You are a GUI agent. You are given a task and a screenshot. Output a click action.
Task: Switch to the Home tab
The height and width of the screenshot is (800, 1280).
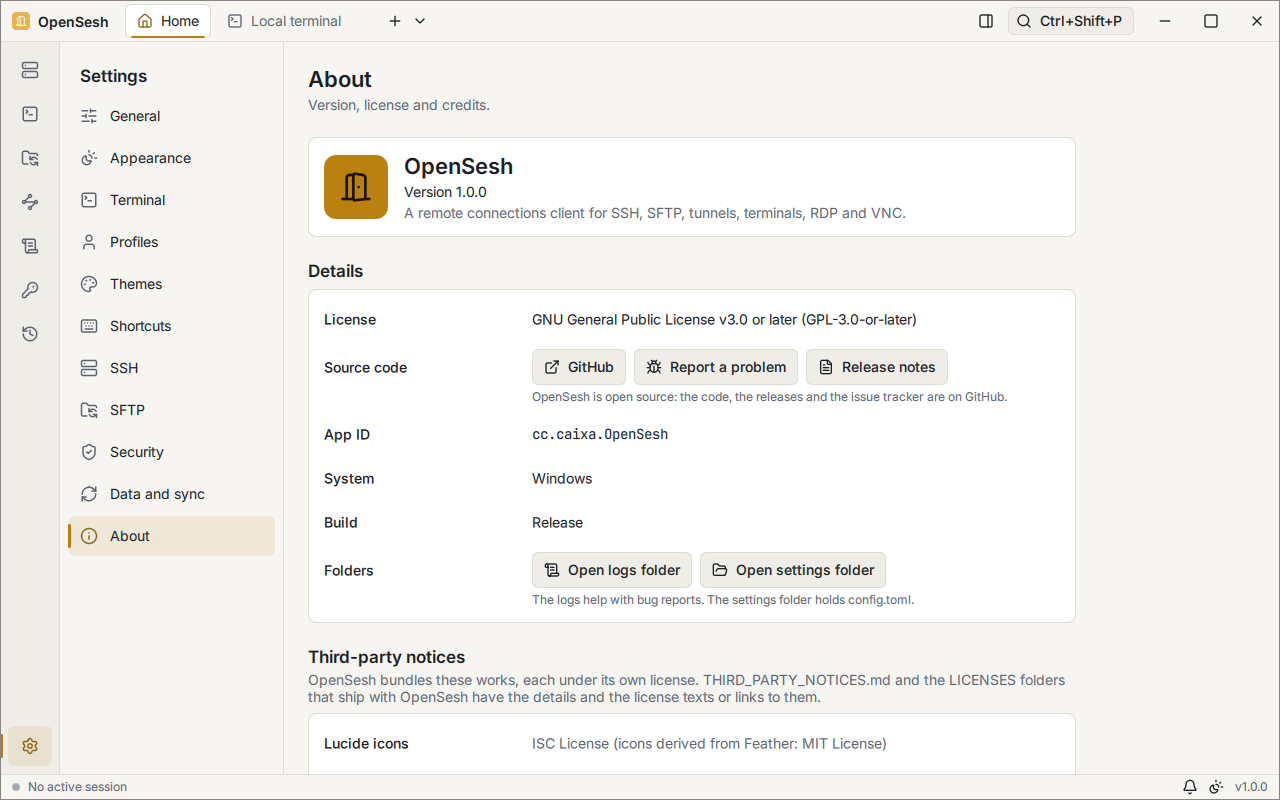[x=168, y=21]
